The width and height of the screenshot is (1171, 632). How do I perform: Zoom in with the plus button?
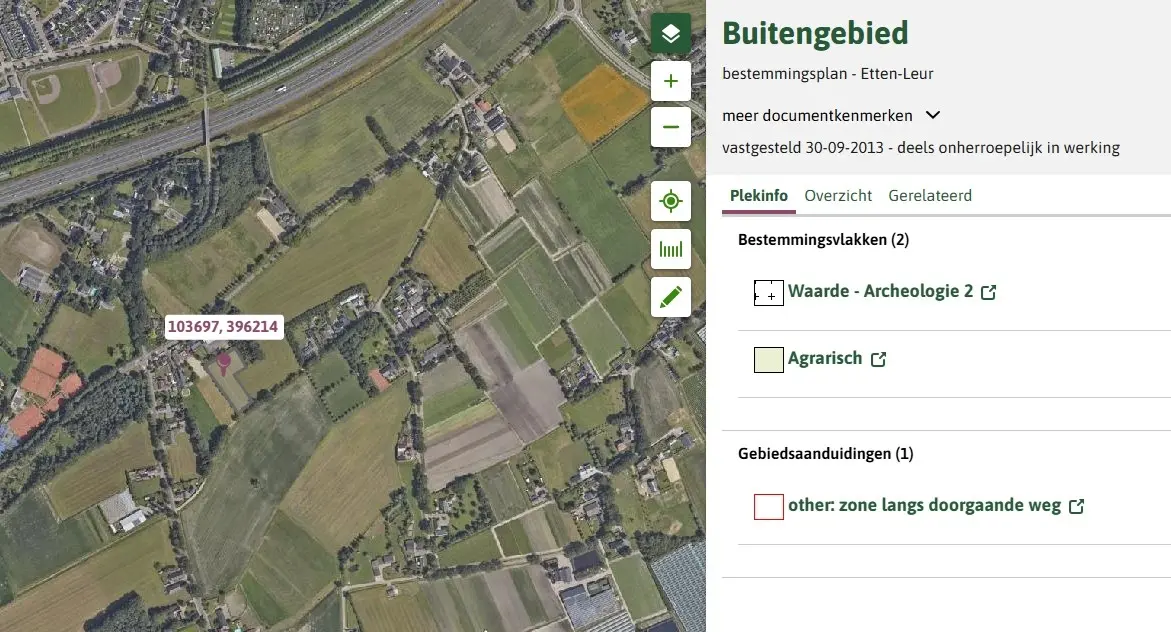(671, 81)
